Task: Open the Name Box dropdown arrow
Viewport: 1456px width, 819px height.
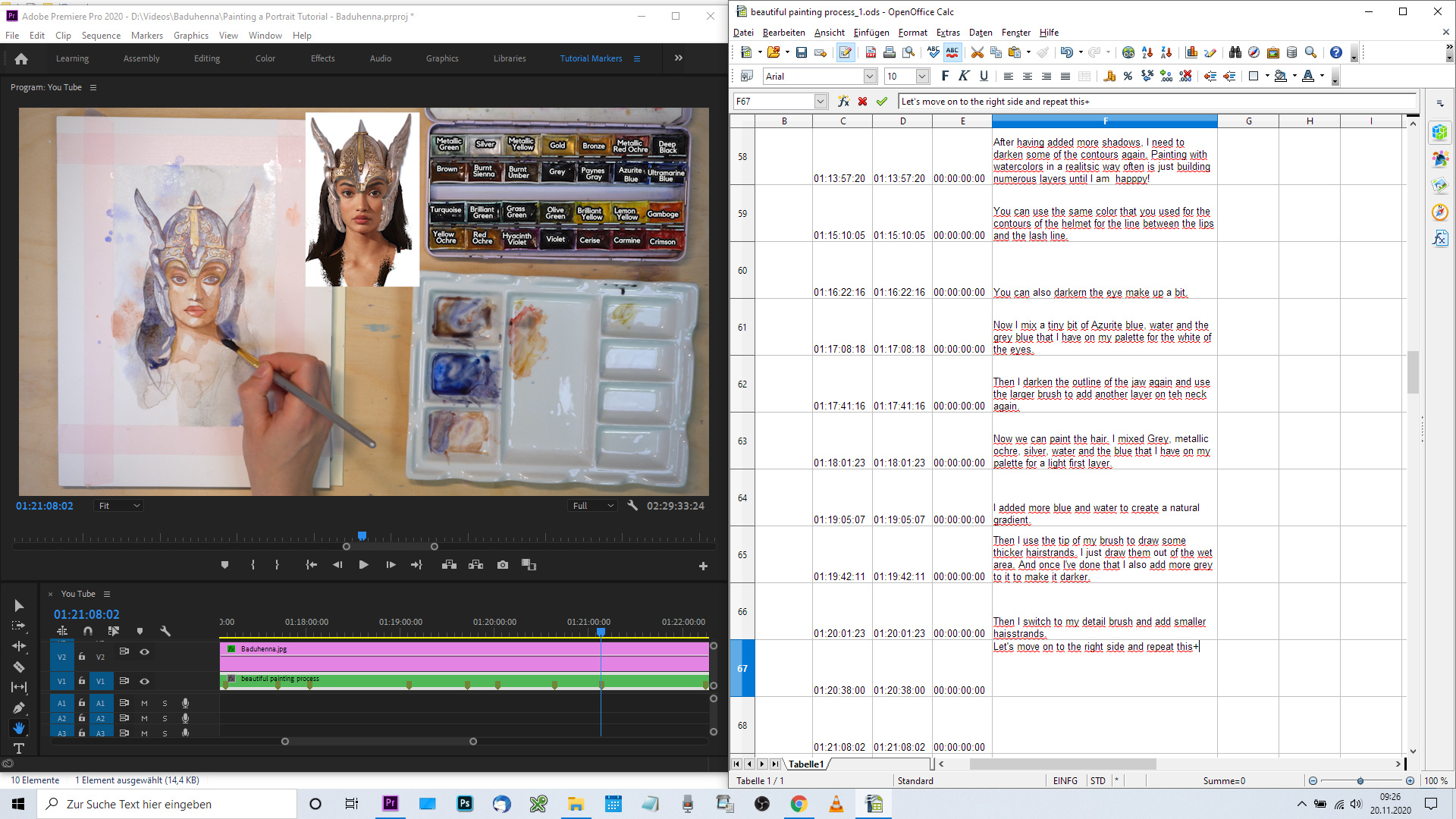Action: 821,101
